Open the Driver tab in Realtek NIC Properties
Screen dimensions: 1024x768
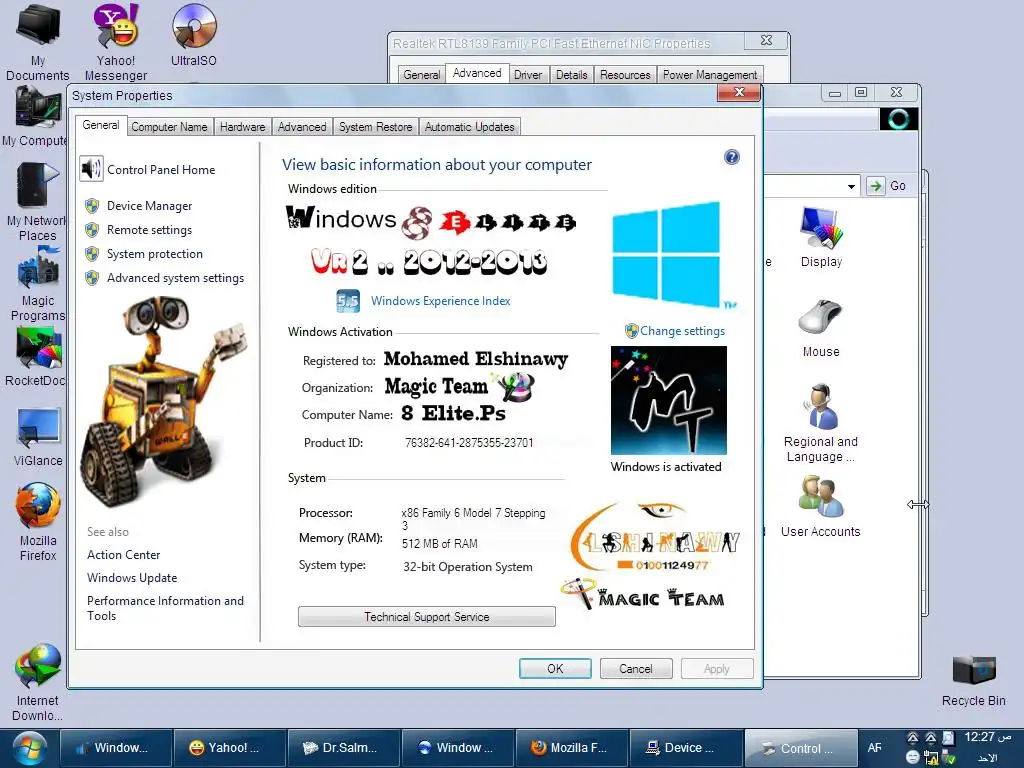tap(528, 74)
